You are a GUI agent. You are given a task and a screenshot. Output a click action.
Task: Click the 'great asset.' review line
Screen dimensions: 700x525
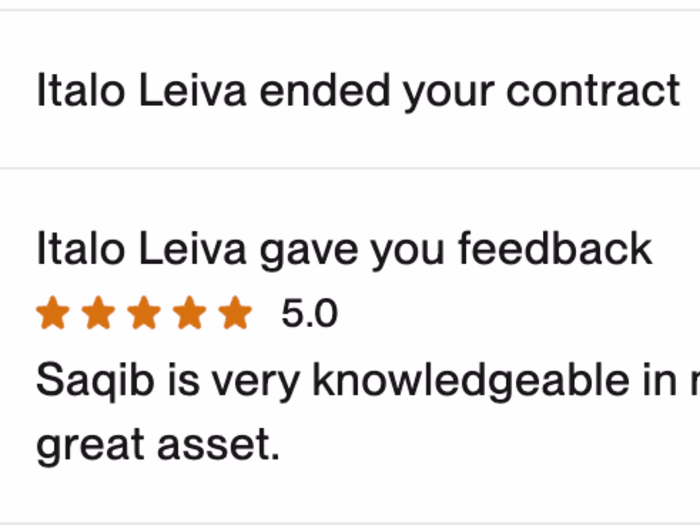158,446
